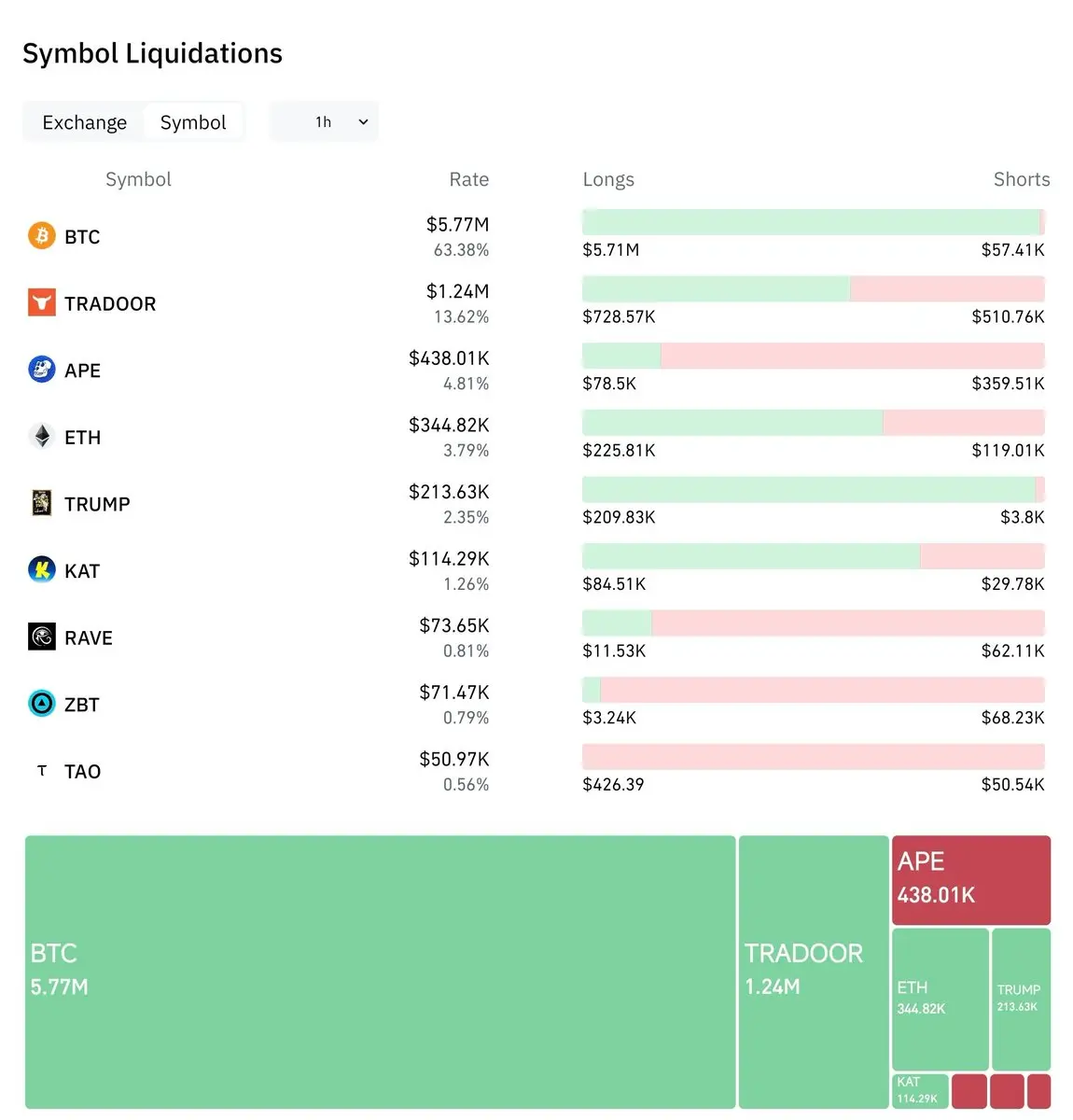1073x1120 pixels.
Task: Click the RAVE coin icon
Action: tap(42, 637)
